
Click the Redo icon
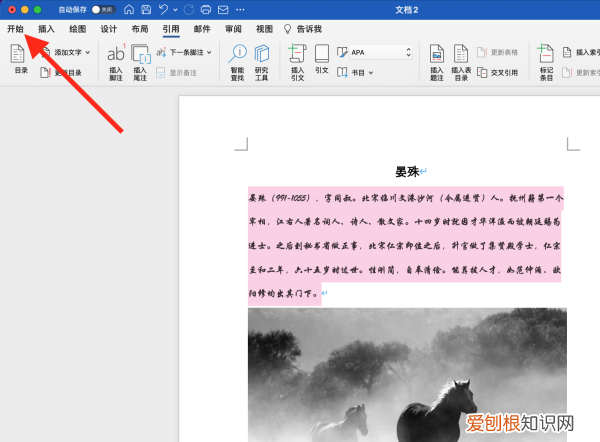189,10
